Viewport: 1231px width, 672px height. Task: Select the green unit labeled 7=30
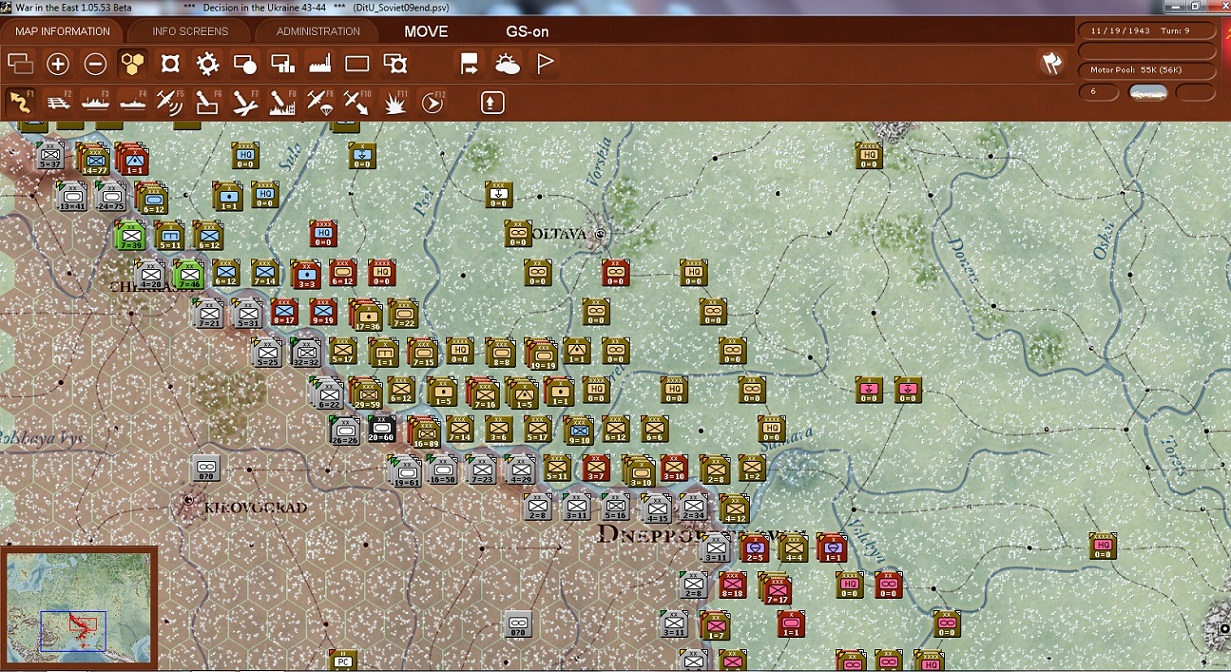(131, 235)
